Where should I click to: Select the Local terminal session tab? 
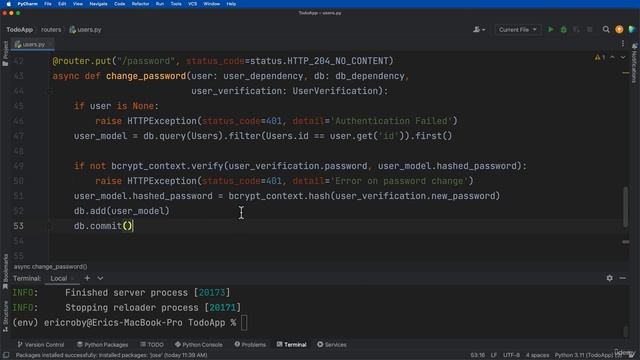pyautogui.click(x=59, y=278)
